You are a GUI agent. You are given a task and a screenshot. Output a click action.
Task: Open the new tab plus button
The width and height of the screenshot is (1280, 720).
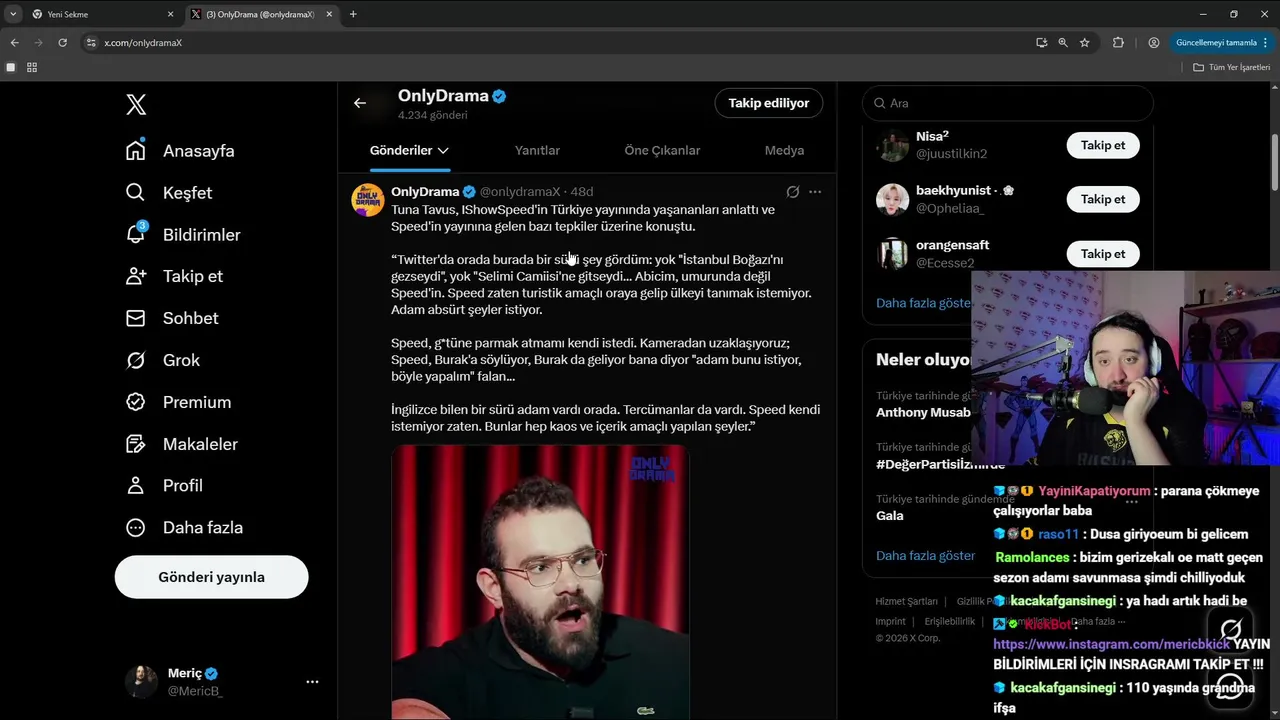(353, 14)
